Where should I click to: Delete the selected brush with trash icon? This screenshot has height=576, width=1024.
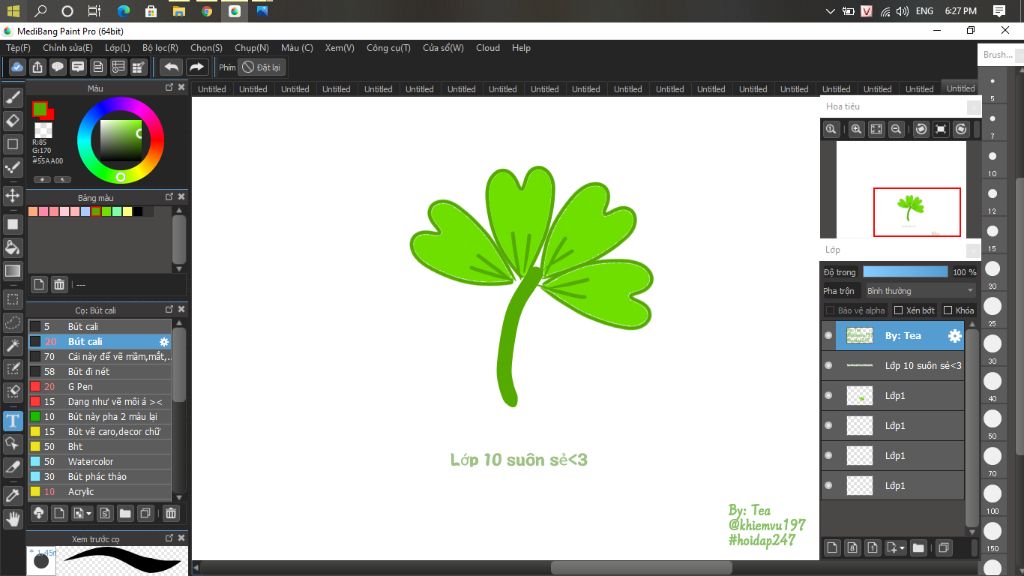point(170,513)
